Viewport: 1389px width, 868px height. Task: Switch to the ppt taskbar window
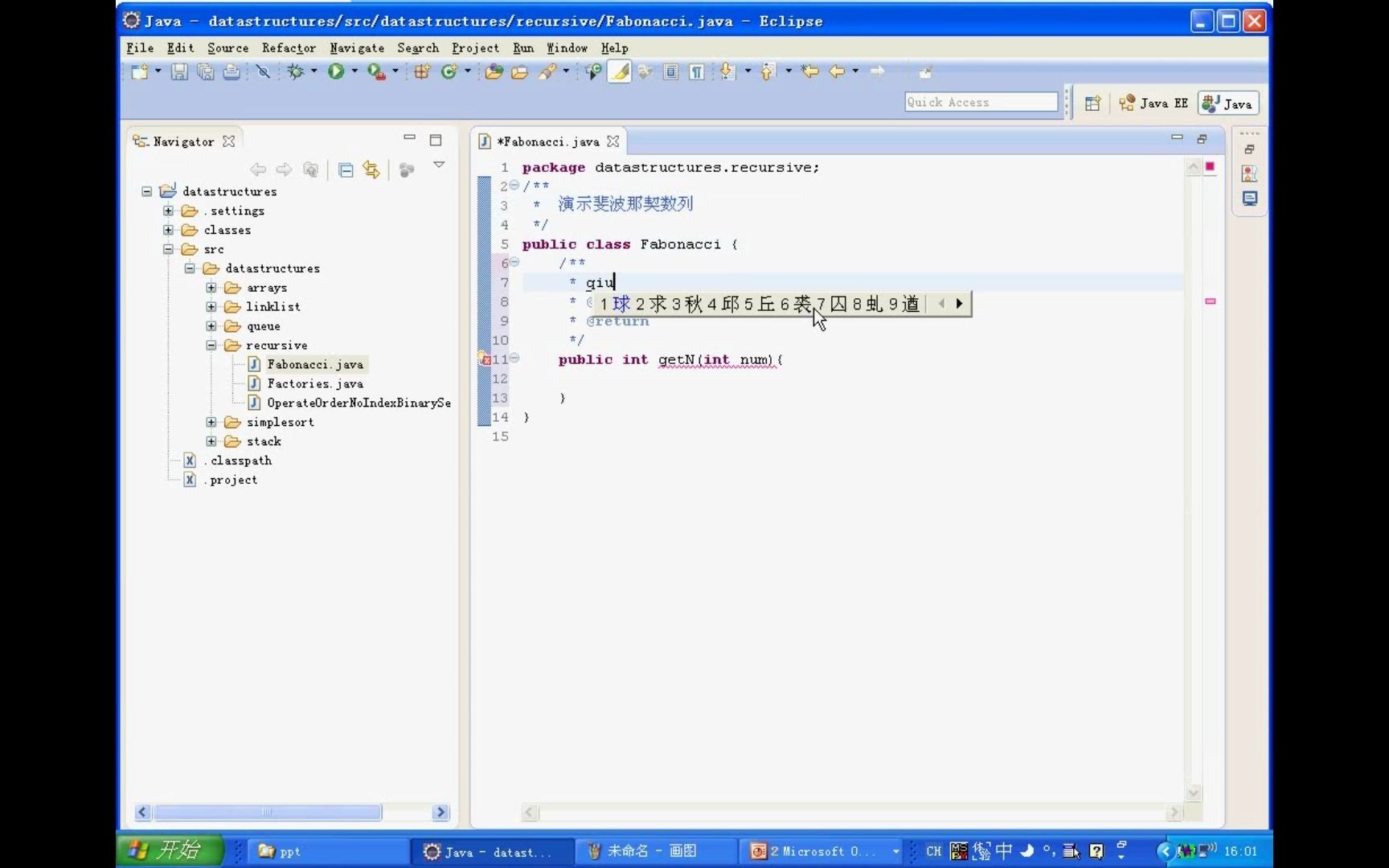point(329,851)
